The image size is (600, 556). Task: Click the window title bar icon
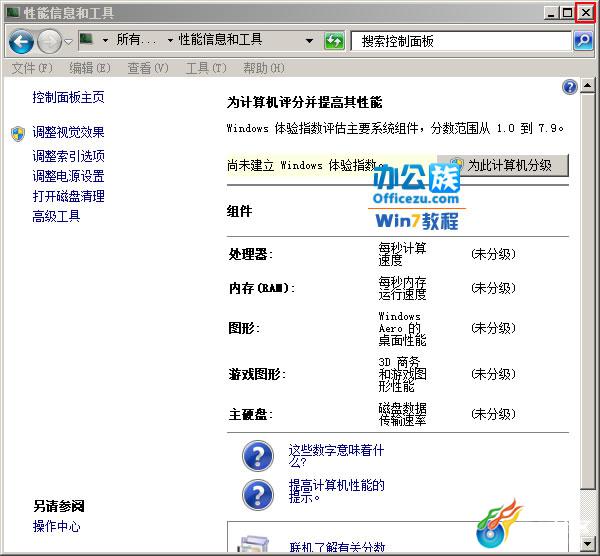click(x=13, y=13)
